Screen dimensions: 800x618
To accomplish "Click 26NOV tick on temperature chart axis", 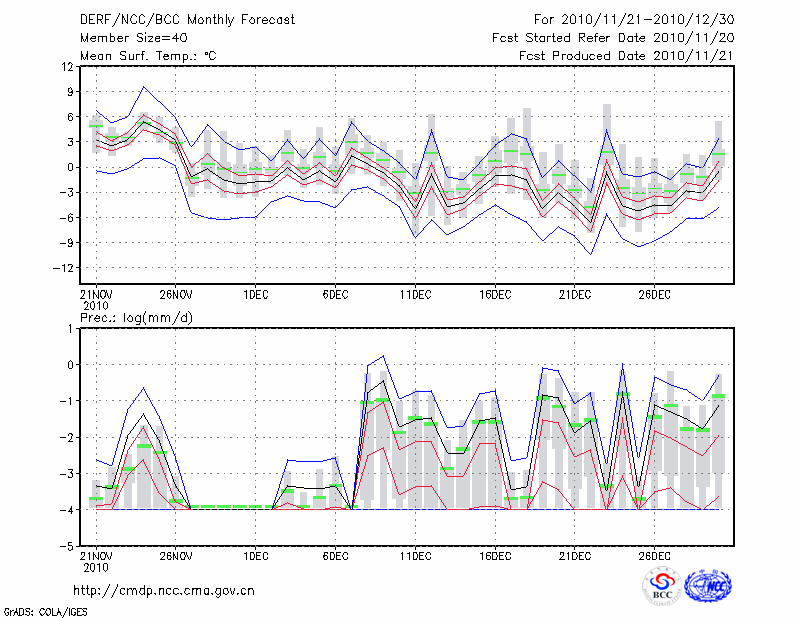I will click(175, 294).
